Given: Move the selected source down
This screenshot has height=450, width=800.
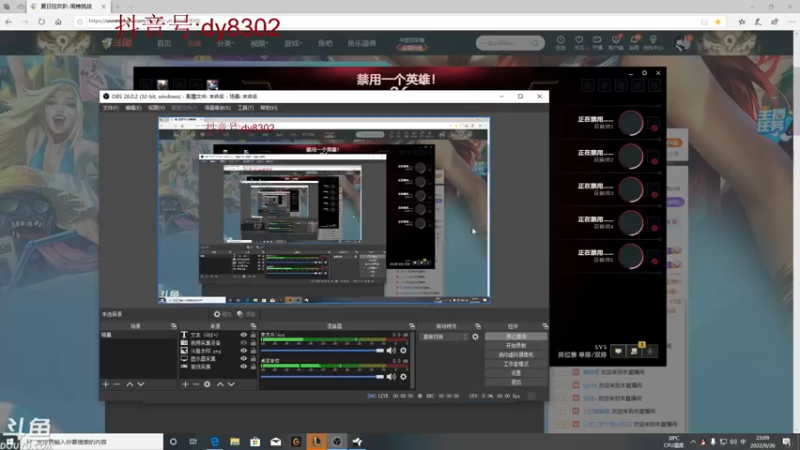Looking at the screenshot, I should tap(231, 384).
